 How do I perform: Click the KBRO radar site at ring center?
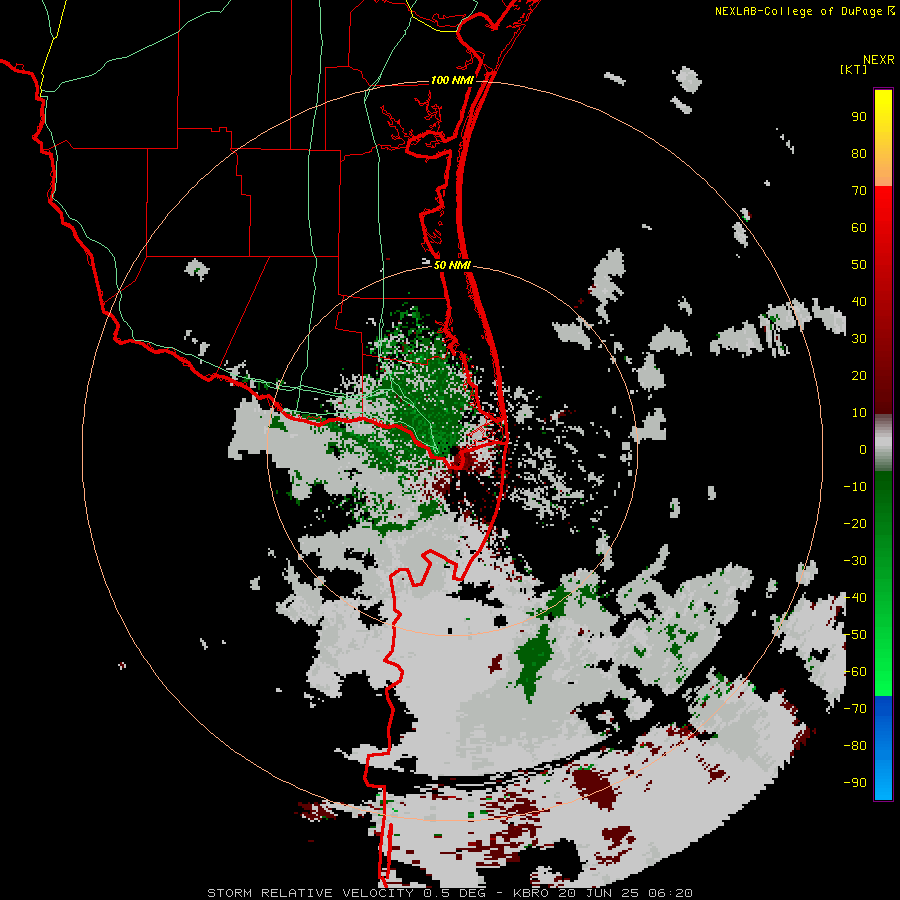coord(453,451)
